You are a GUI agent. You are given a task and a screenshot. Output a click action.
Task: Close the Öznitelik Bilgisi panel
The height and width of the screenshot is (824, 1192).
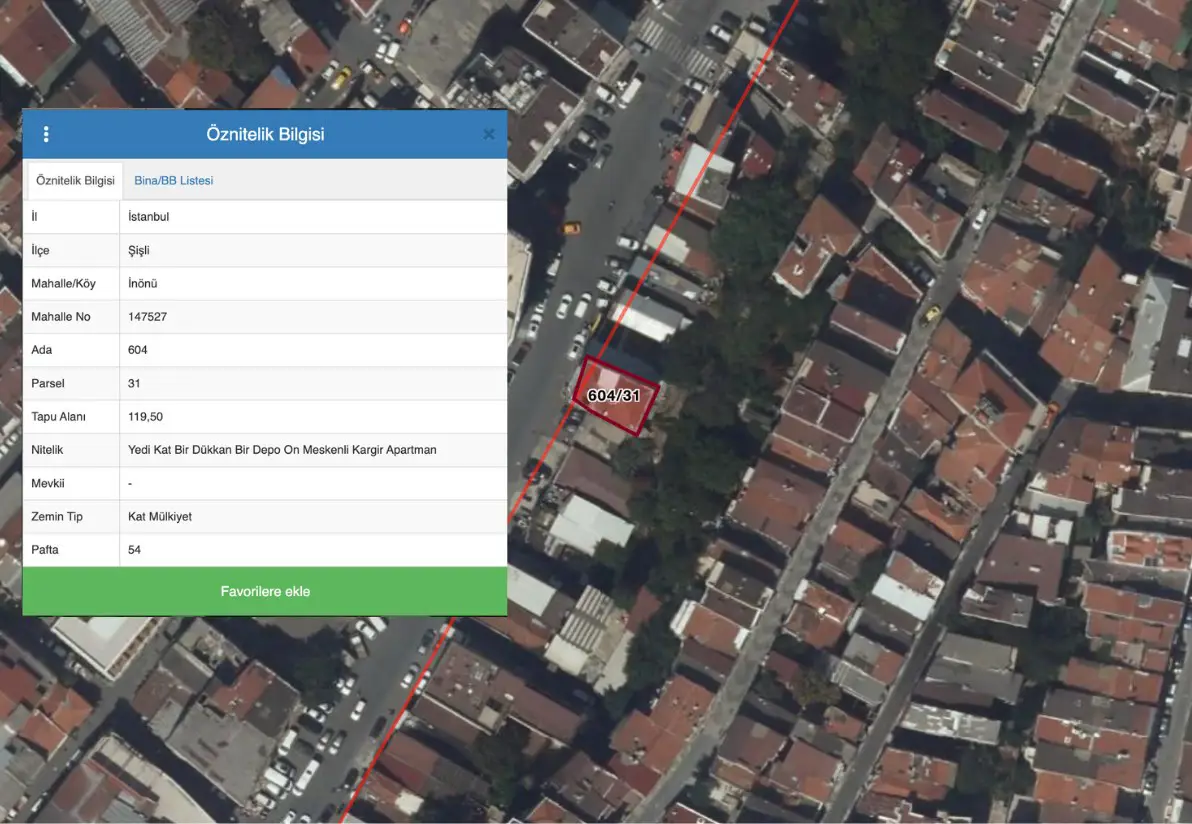point(489,135)
